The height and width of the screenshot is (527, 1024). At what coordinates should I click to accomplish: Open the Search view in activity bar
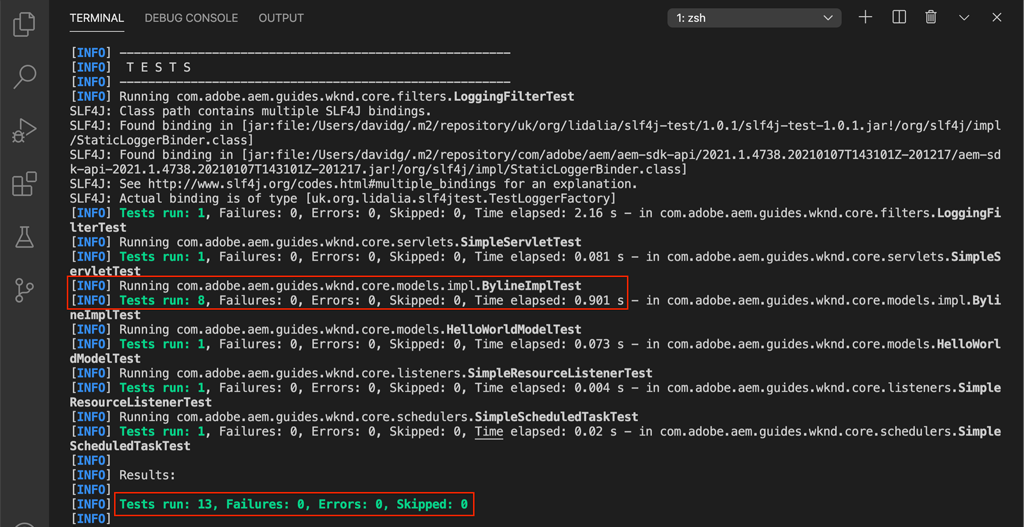tap(24, 77)
